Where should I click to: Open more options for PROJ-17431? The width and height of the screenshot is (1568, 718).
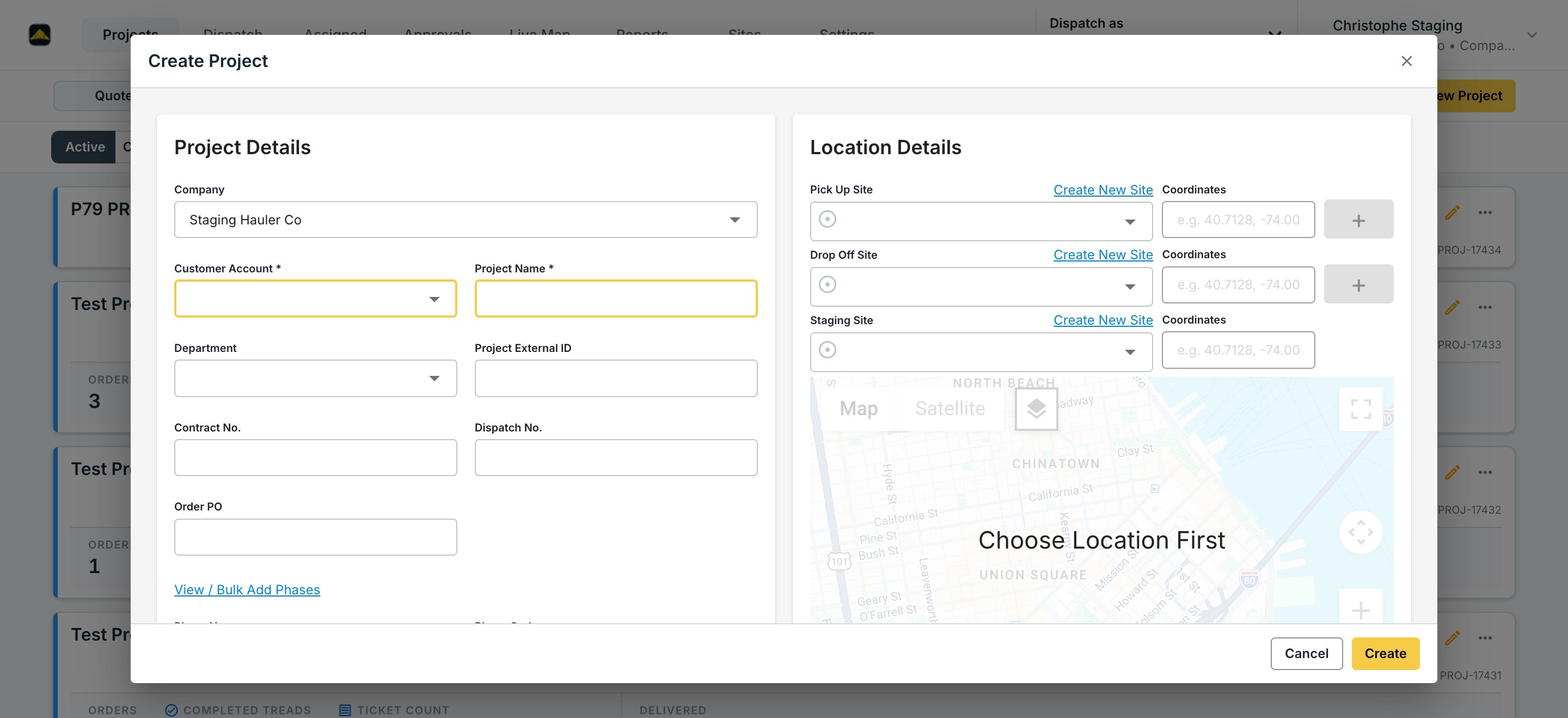[1485, 637]
